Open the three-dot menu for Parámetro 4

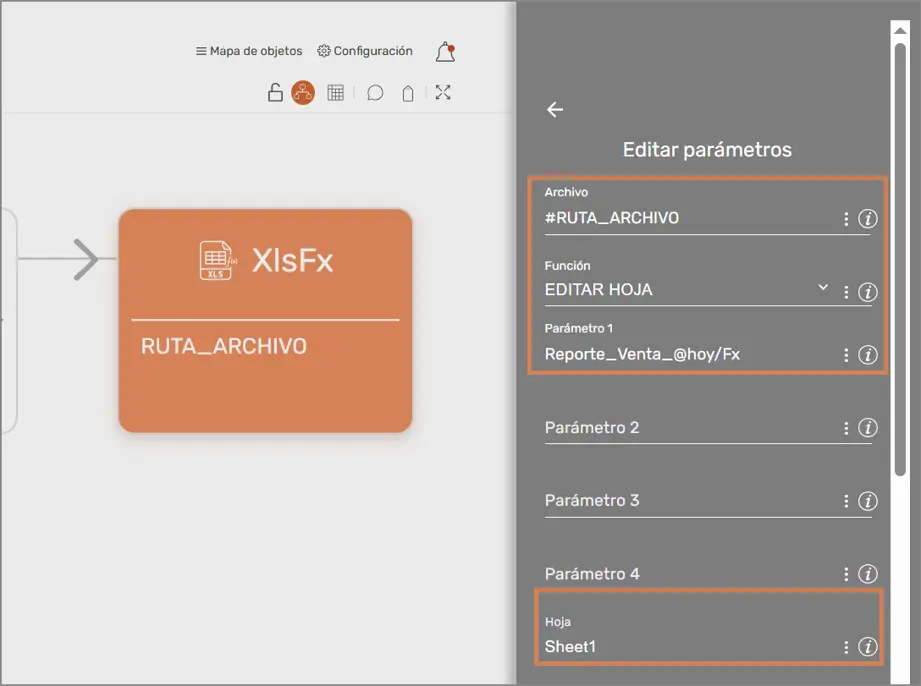tap(846, 574)
